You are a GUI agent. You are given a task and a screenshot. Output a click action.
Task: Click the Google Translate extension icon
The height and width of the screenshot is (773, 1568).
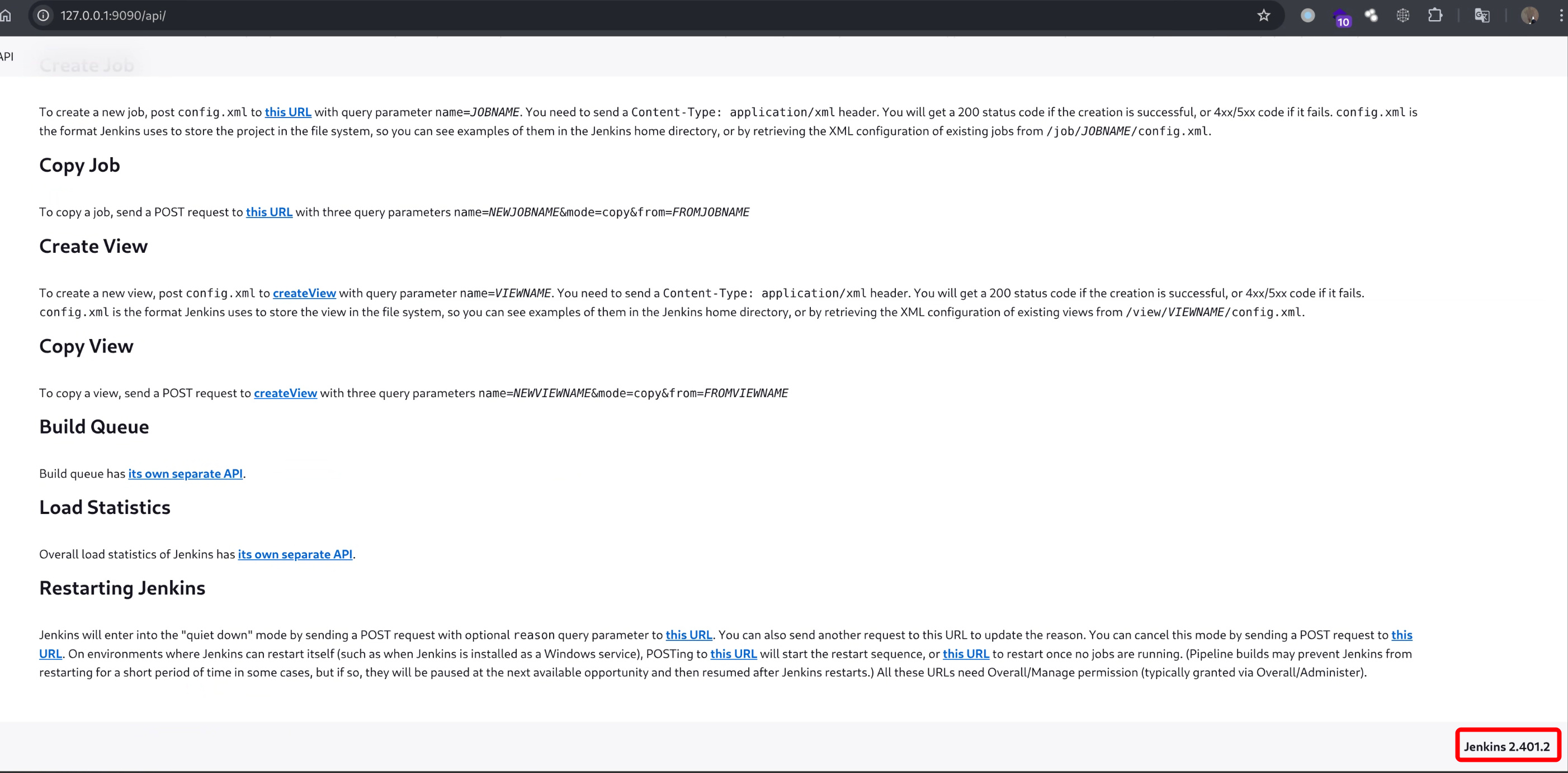1481,15
